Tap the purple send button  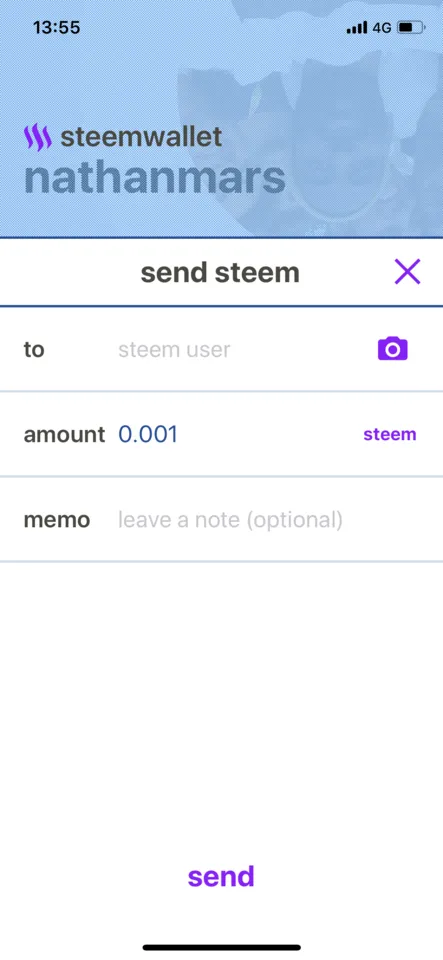click(x=221, y=876)
